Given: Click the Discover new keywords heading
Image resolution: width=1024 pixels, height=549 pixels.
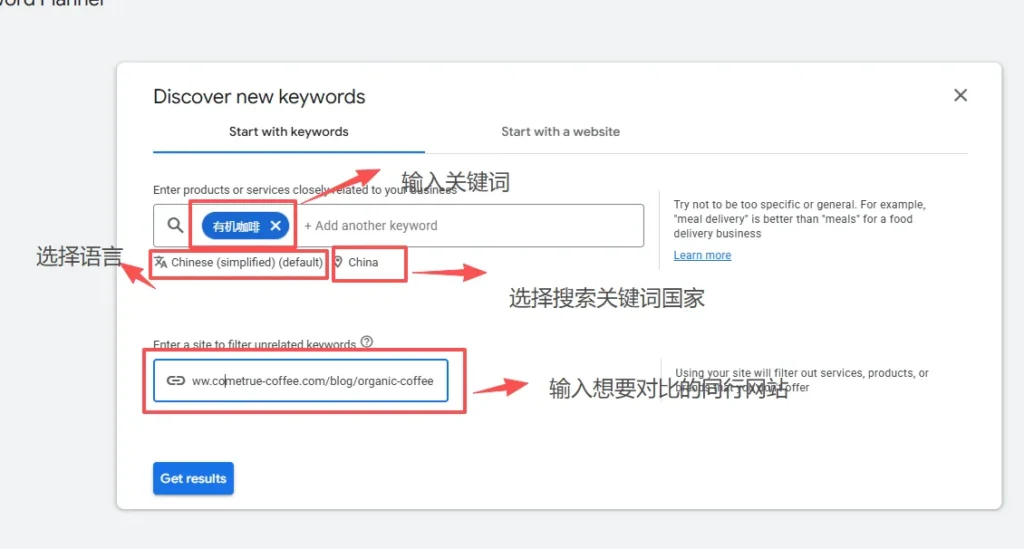Looking at the screenshot, I should click(259, 97).
